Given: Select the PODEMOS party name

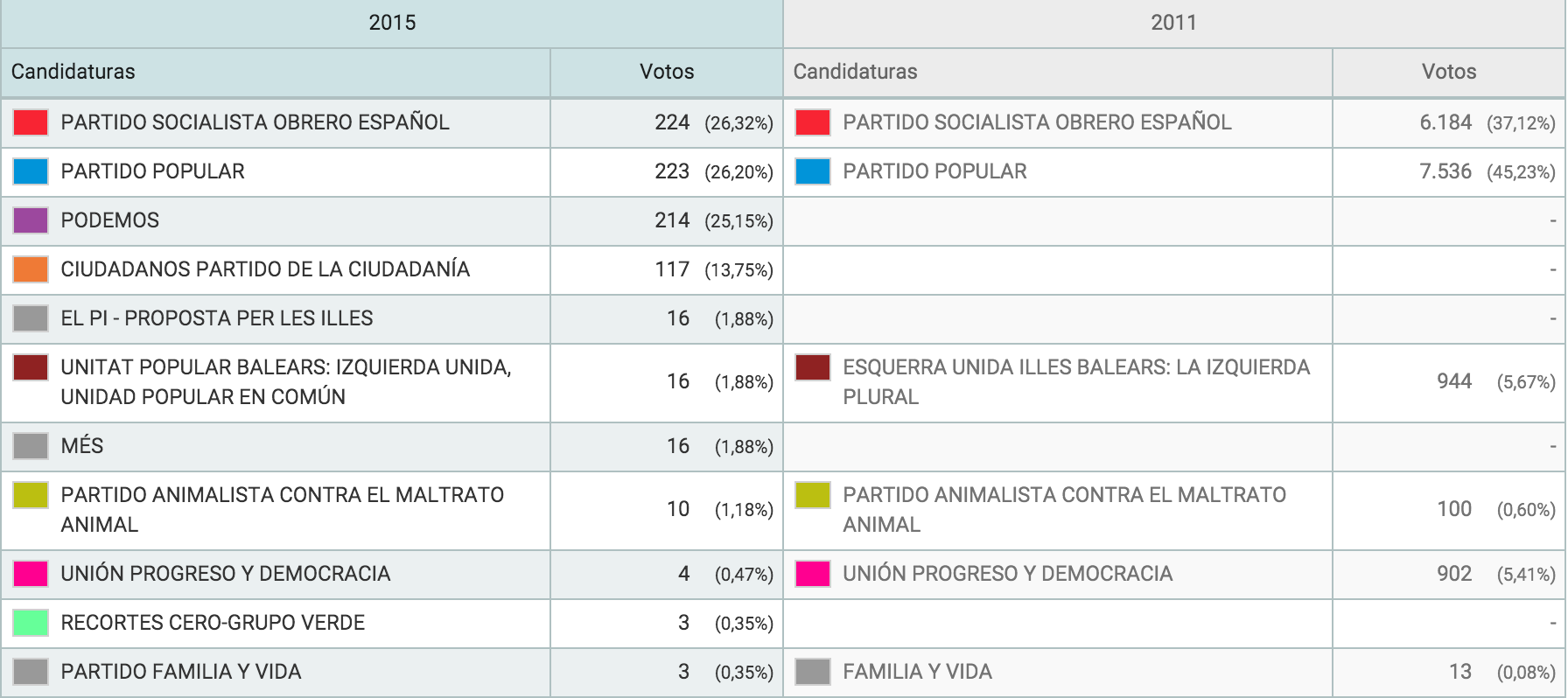Looking at the screenshot, I should pos(110,220).
